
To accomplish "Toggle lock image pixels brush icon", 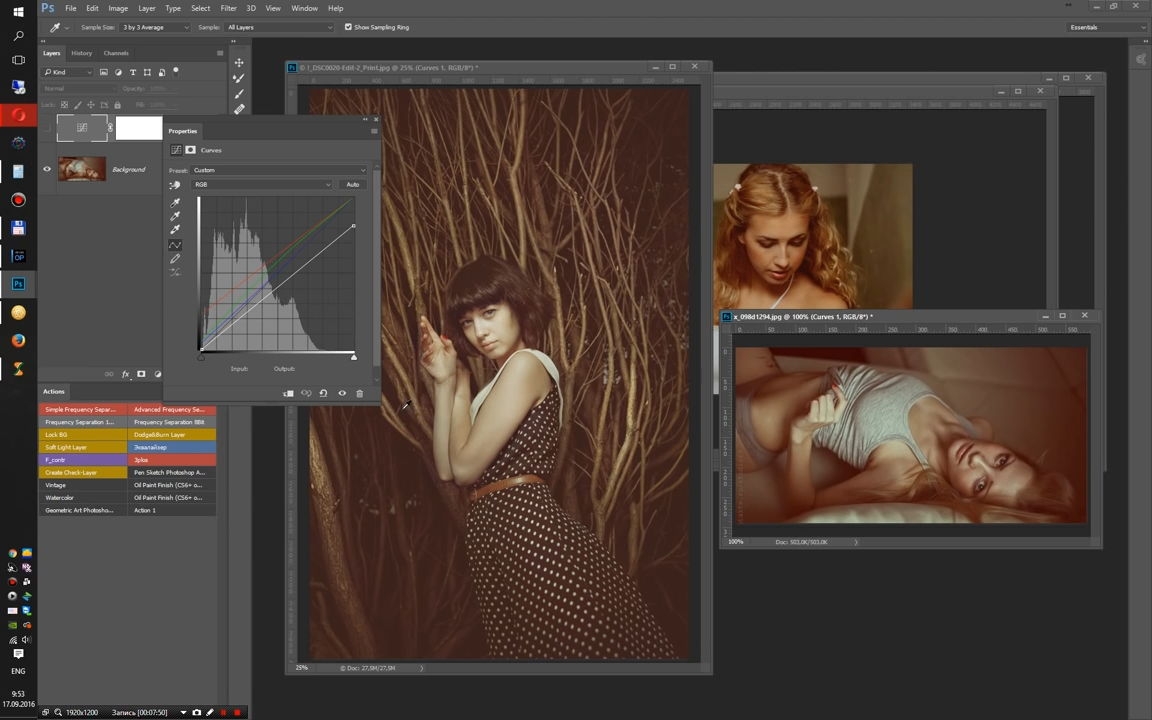I will [78, 105].
